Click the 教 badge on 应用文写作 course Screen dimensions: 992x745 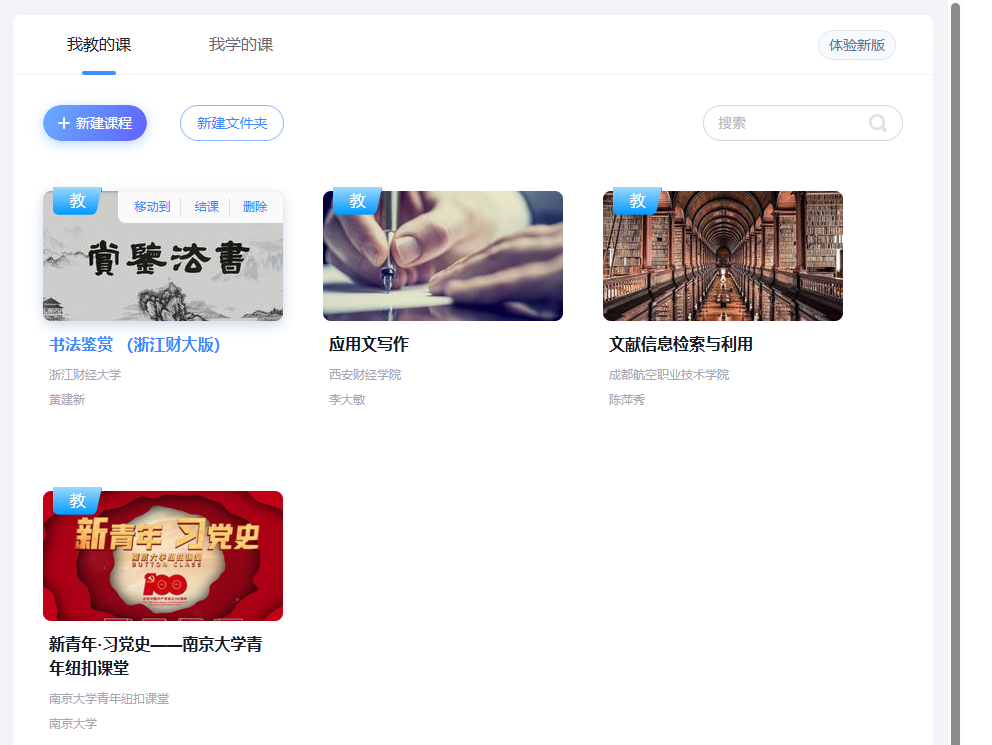pos(357,201)
